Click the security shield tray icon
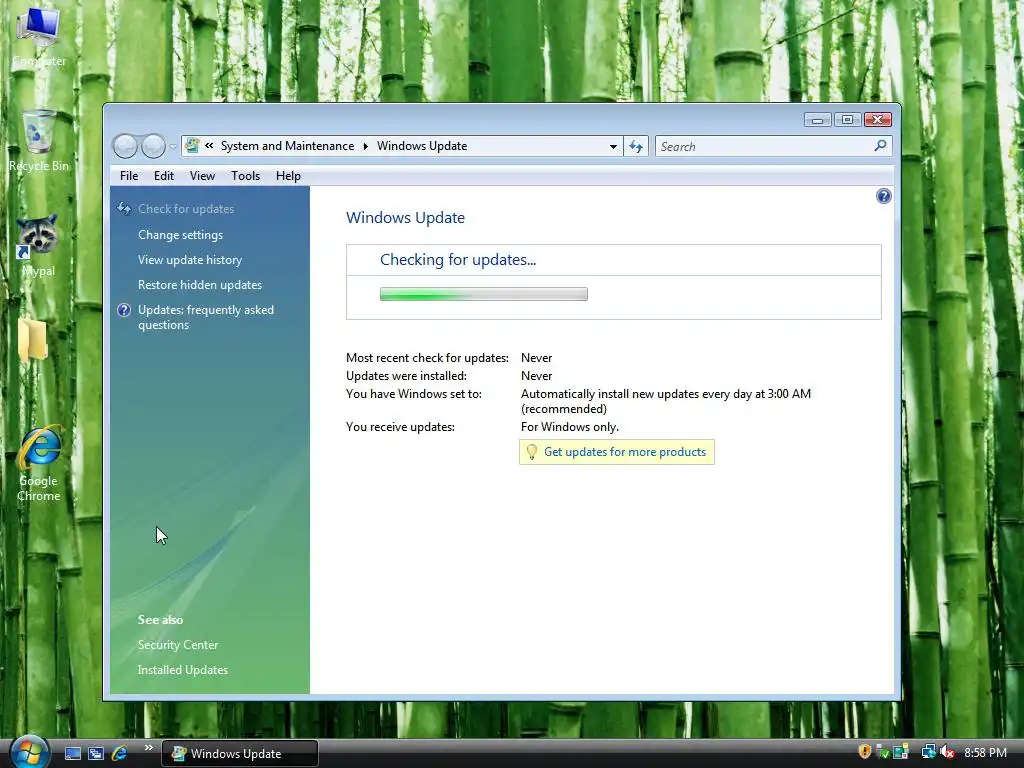Screen dimensions: 1024x768 click(x=865, y=752)
